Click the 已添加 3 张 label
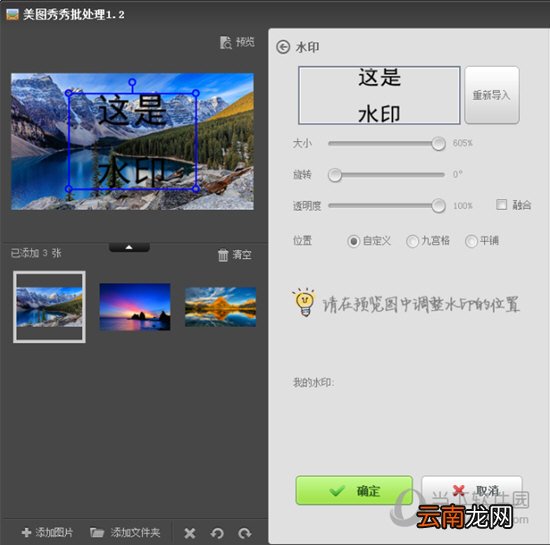The image size is (550, 545). (36, 253)
